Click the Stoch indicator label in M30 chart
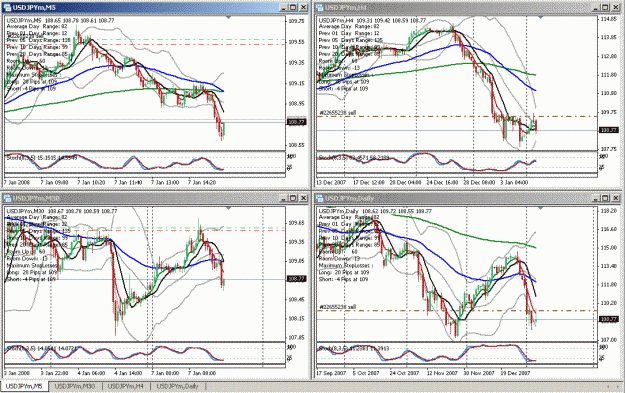Viewport: 625px width, 393px height. click(41, 349)
